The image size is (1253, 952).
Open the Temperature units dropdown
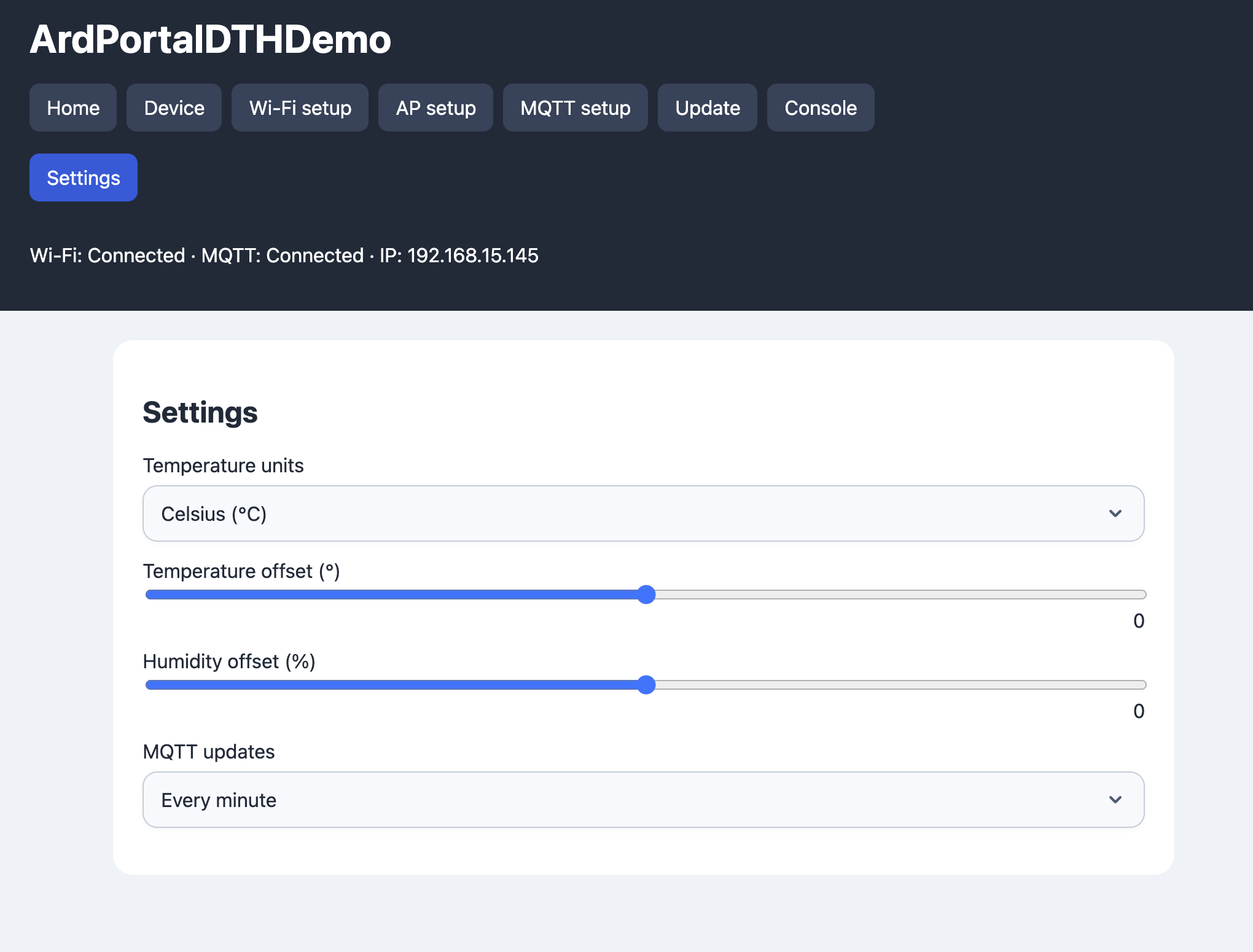tap(643, 513)
